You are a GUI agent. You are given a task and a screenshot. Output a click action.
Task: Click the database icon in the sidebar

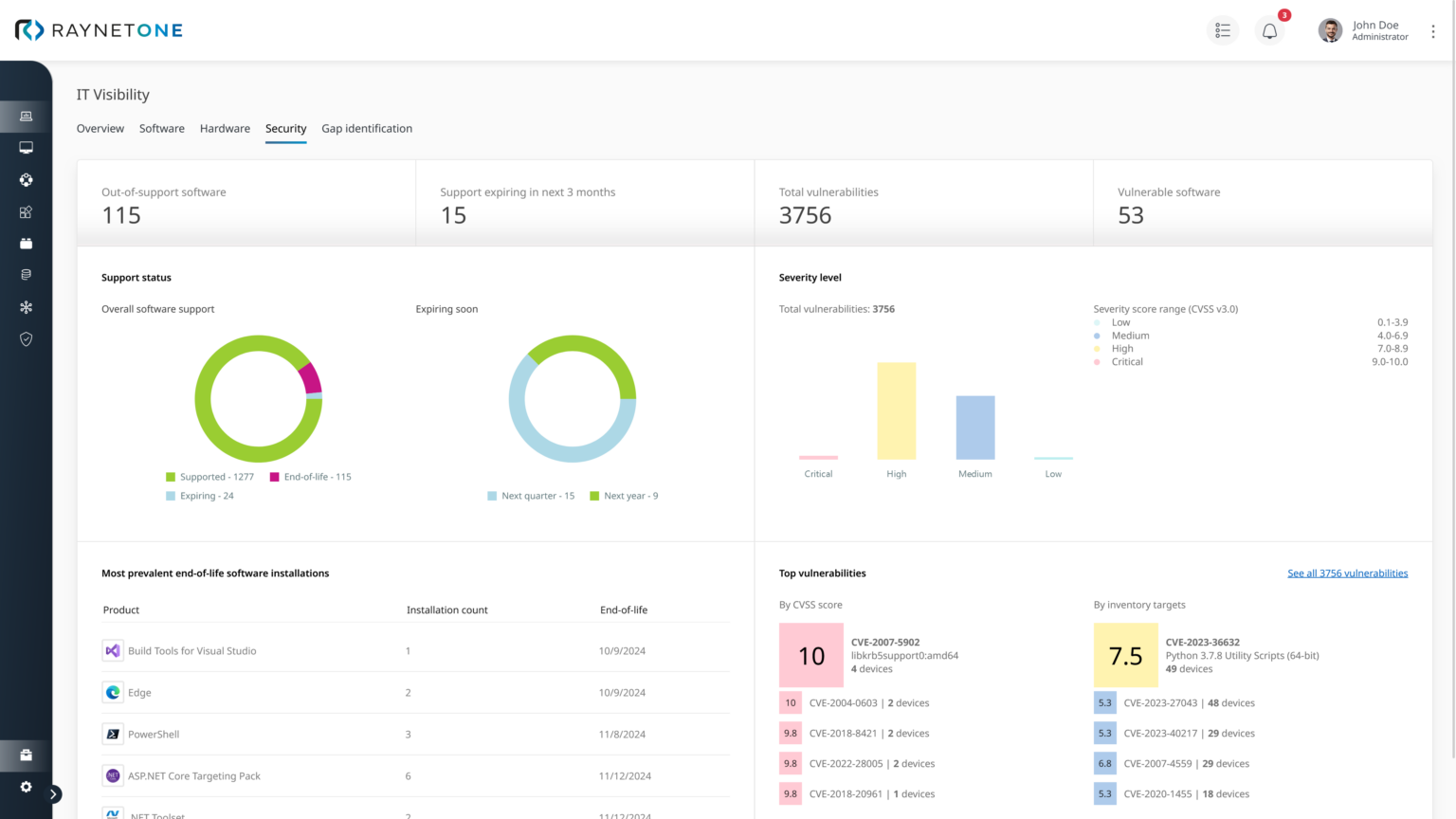[26, 274]
